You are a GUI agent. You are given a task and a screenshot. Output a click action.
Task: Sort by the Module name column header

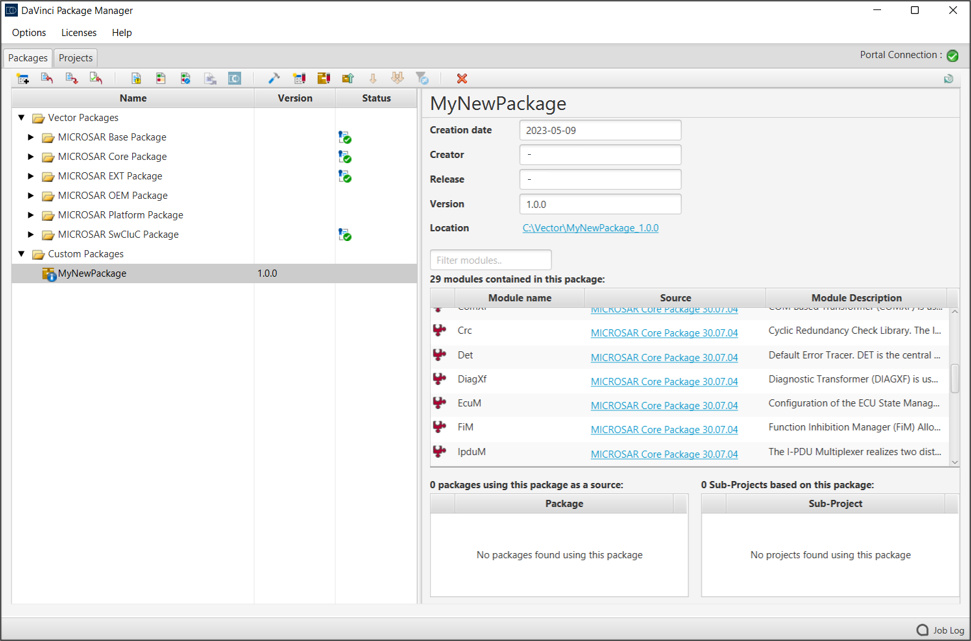520,298
